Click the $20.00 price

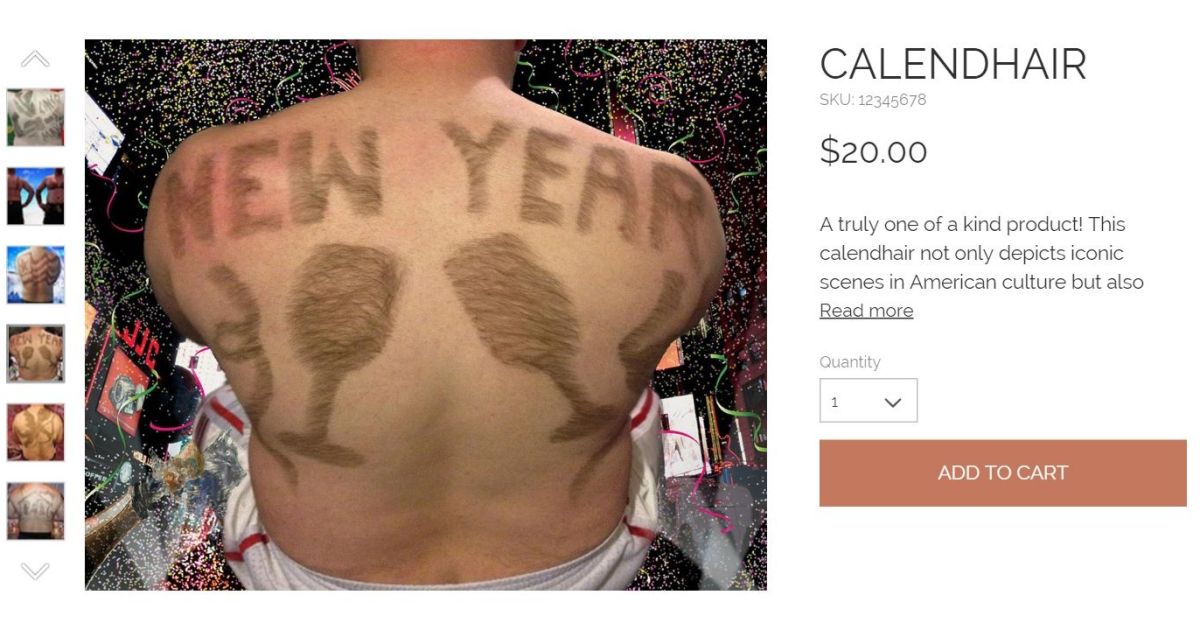pos(873,151)
